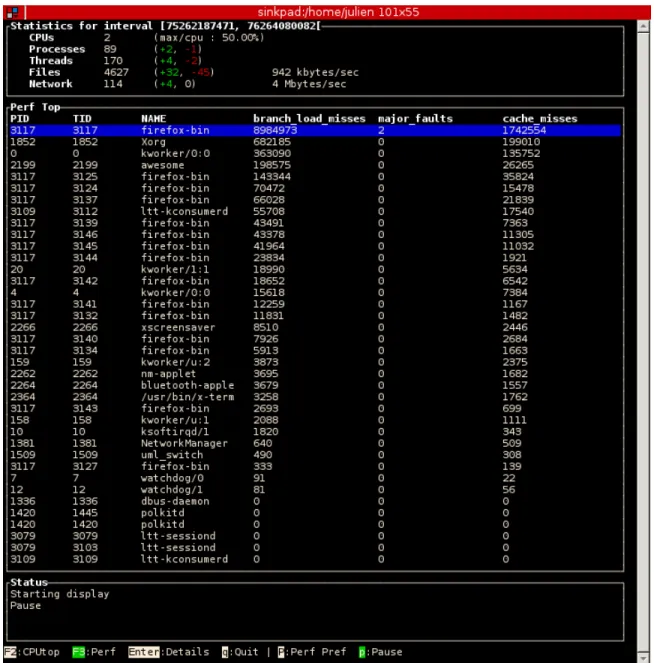The width and height of the screenshot is (654, 663).
Task: Click the 4 Mbytes/sec network rate
Action: point(309,84)
